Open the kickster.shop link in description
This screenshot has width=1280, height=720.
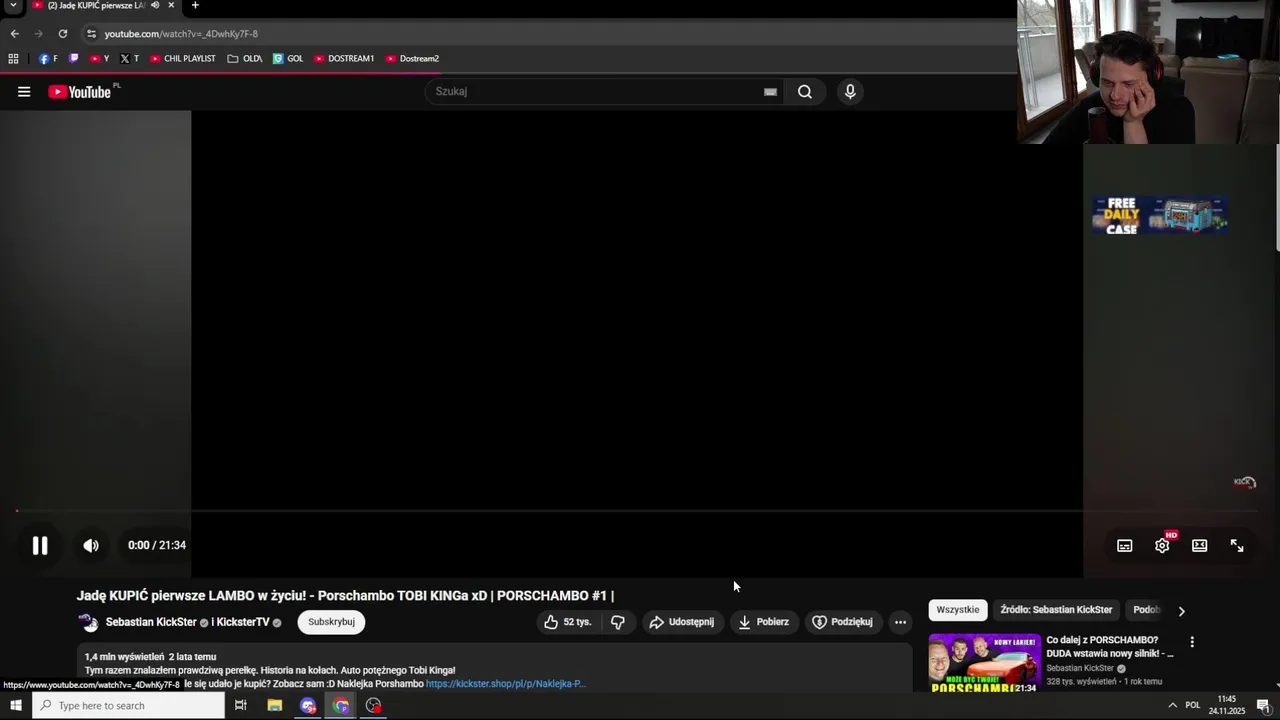(x=505, y=684)
